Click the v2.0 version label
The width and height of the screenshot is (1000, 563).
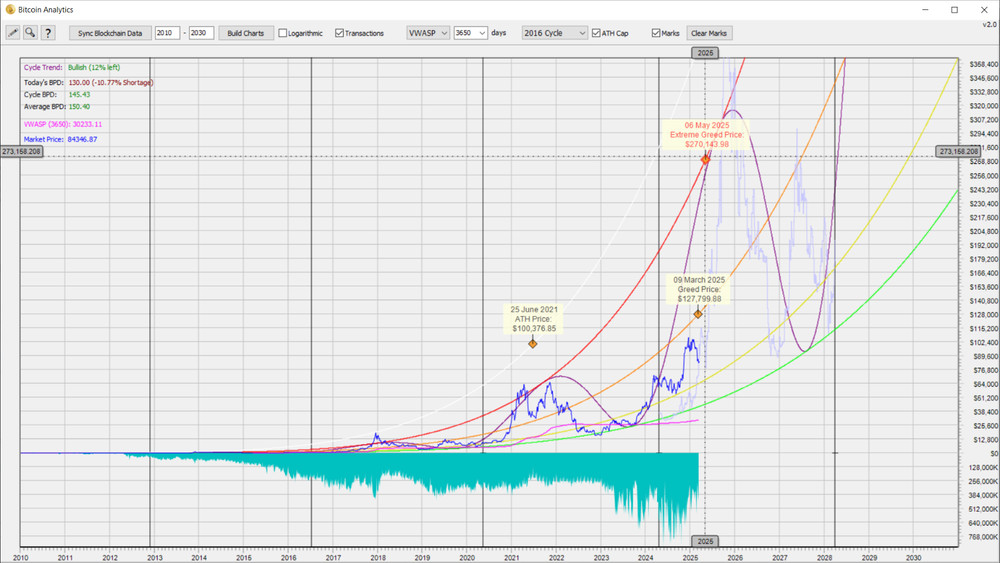pyautogui.click(x=989, y=24)
